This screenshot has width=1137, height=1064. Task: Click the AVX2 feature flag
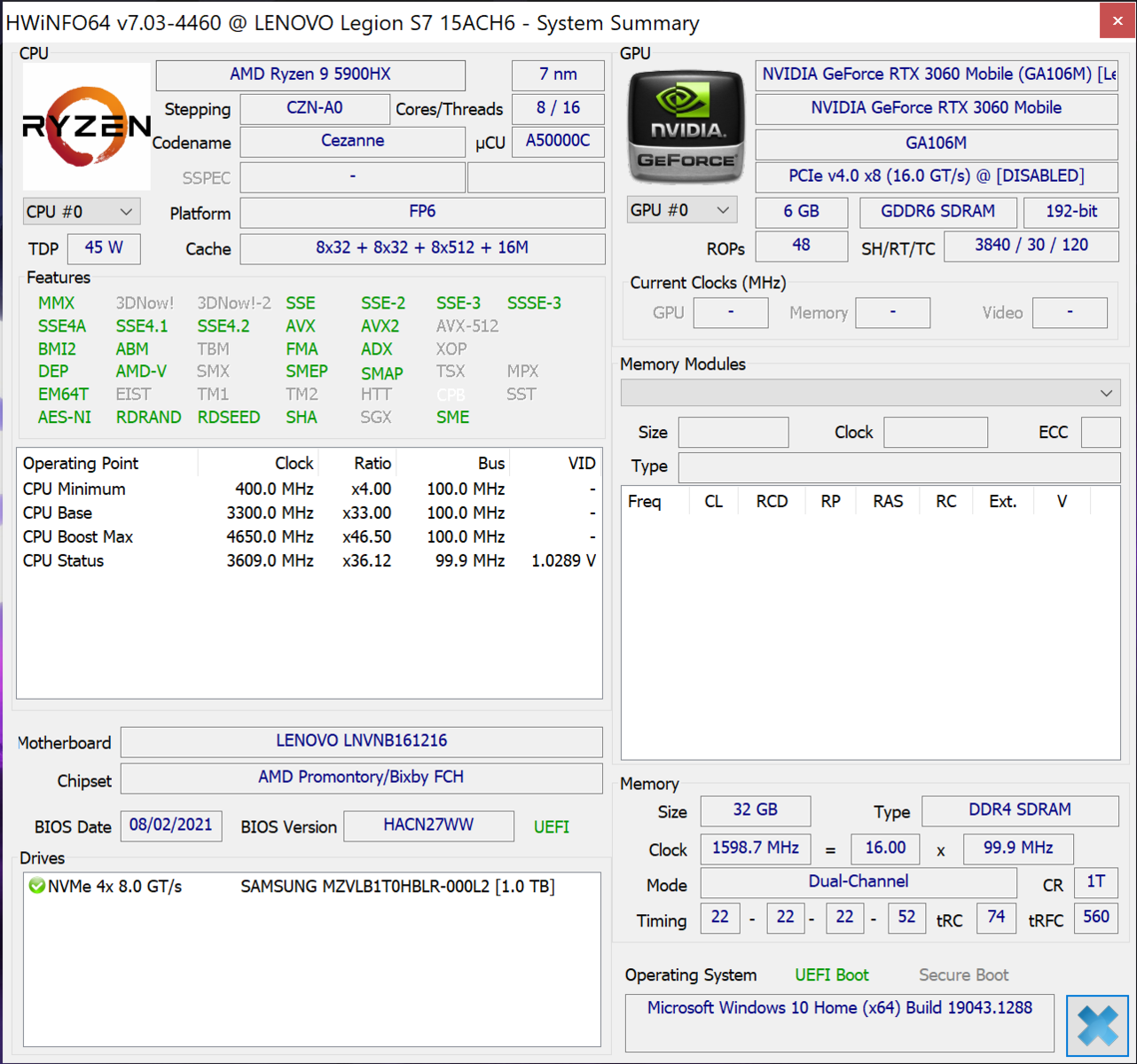[x=380, y=326]
